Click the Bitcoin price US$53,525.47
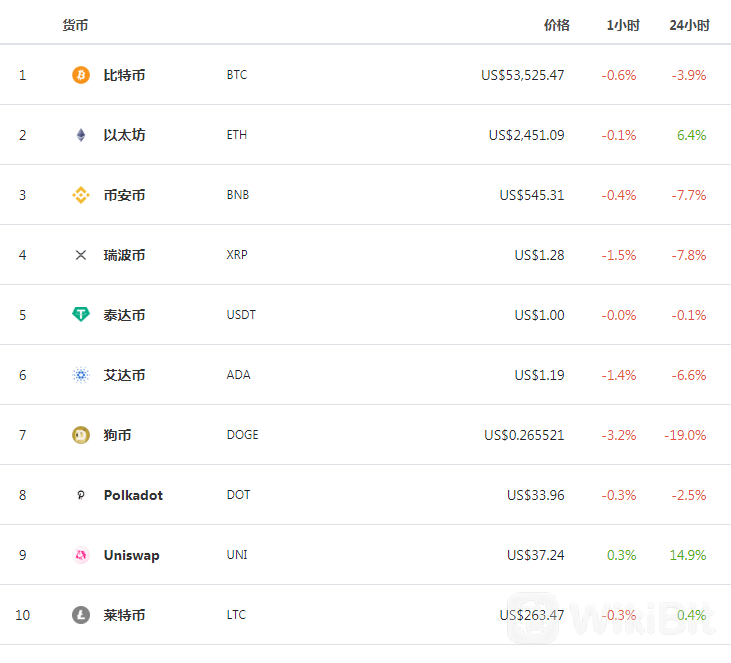Screen dimensions: 731x663 click(x=522, y=75)
